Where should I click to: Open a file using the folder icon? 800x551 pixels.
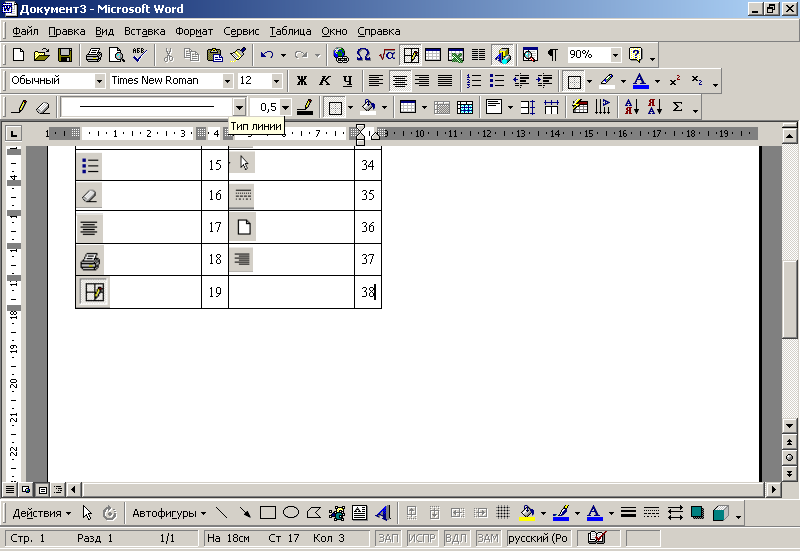click(42, 55)
